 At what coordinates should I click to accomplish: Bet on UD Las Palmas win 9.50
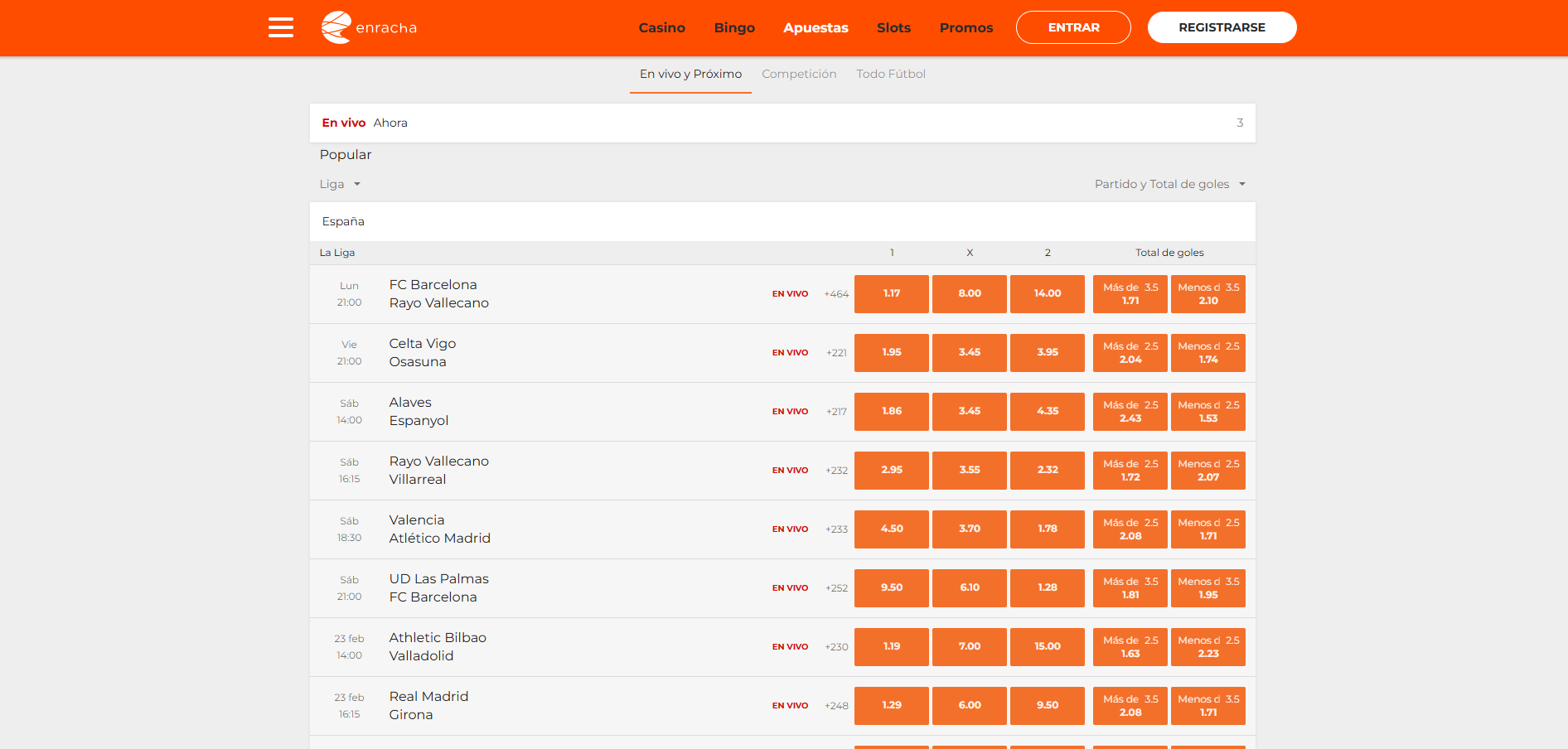892,588
